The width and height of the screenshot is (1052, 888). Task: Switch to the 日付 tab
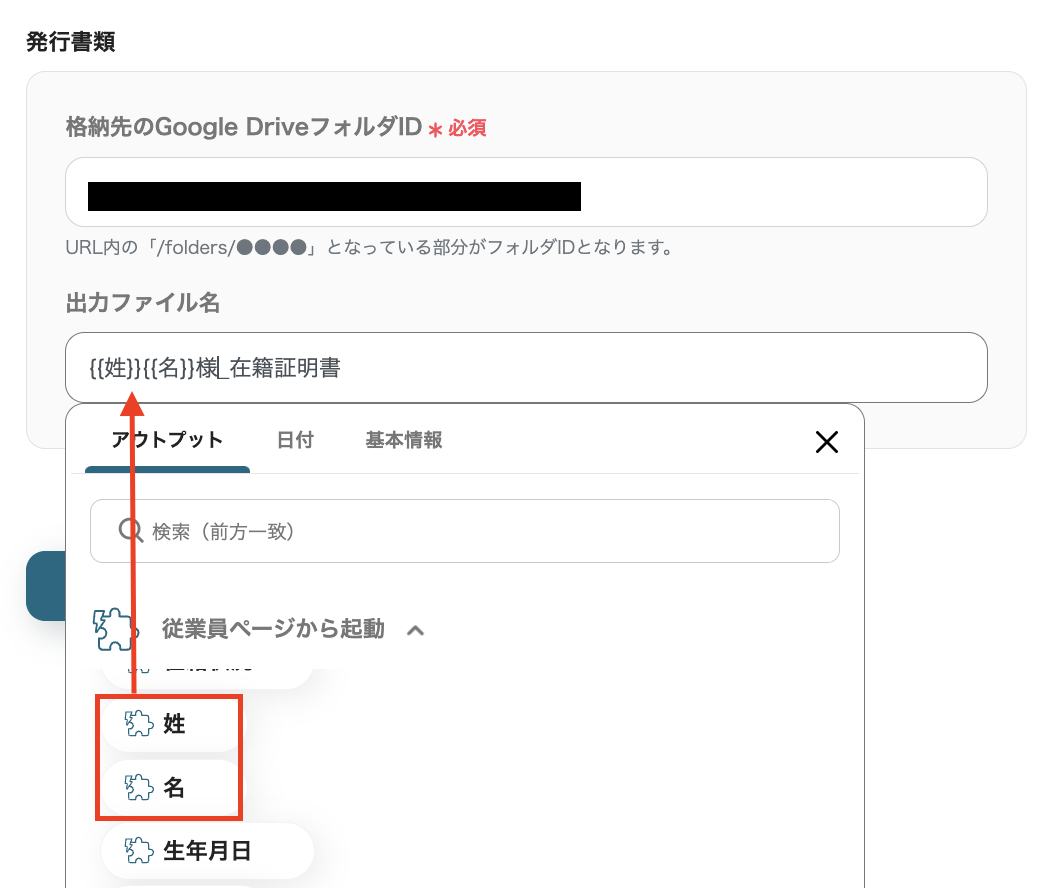coord(295,440)
